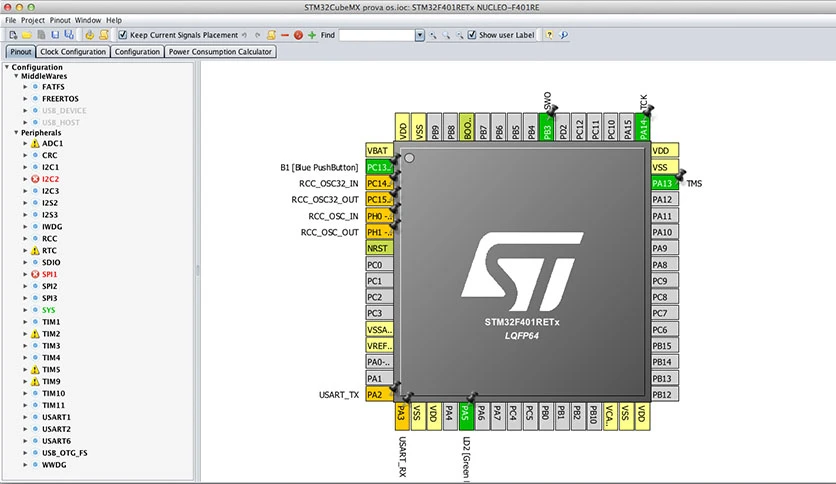Click the NRST pin on chip
Image resolution: width=836 pixels, height=484 pixels.
379,248
